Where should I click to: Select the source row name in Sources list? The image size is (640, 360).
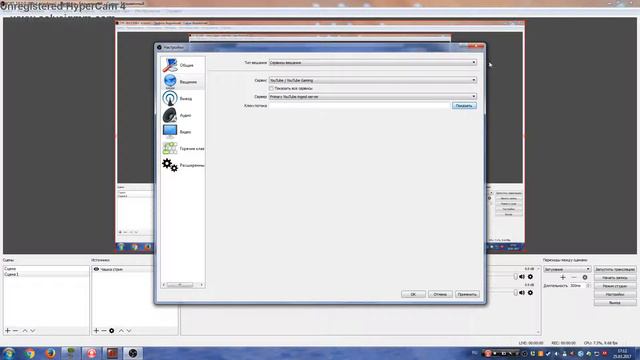(x=111, y=269)
